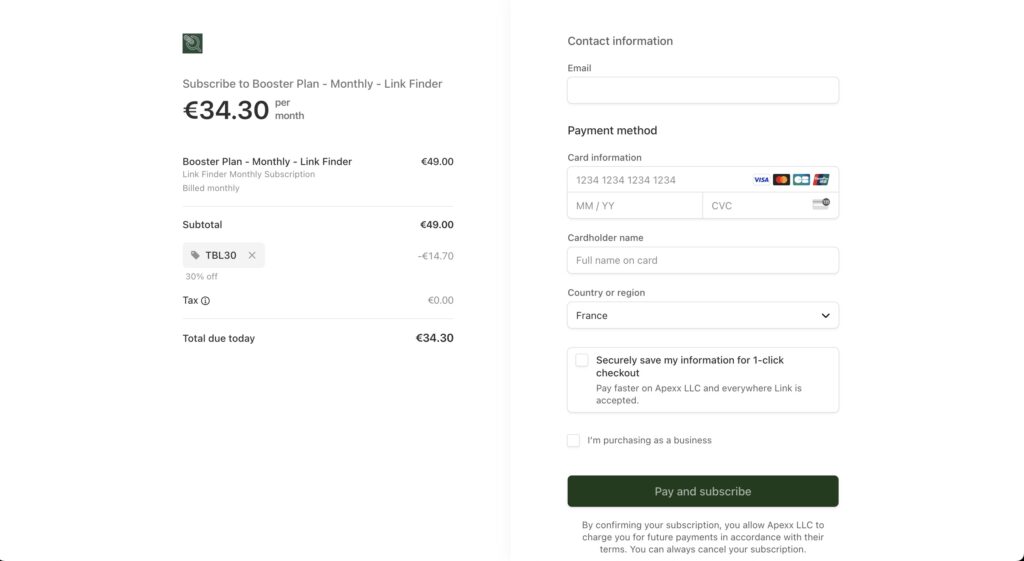Click the Mastercard icon
Screen dimensions: 1024x561
click(x=781, y=180)
